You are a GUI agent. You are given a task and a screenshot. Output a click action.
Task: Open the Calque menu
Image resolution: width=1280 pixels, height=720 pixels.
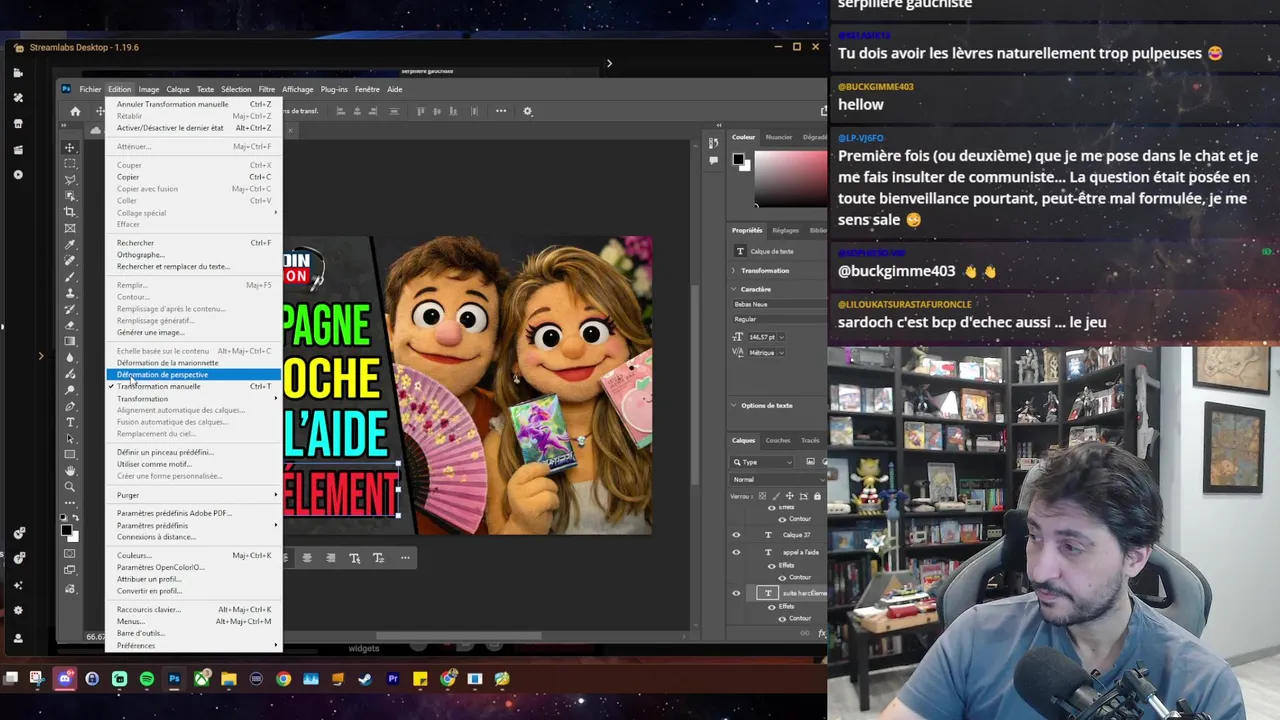click(x=178, y=89)
